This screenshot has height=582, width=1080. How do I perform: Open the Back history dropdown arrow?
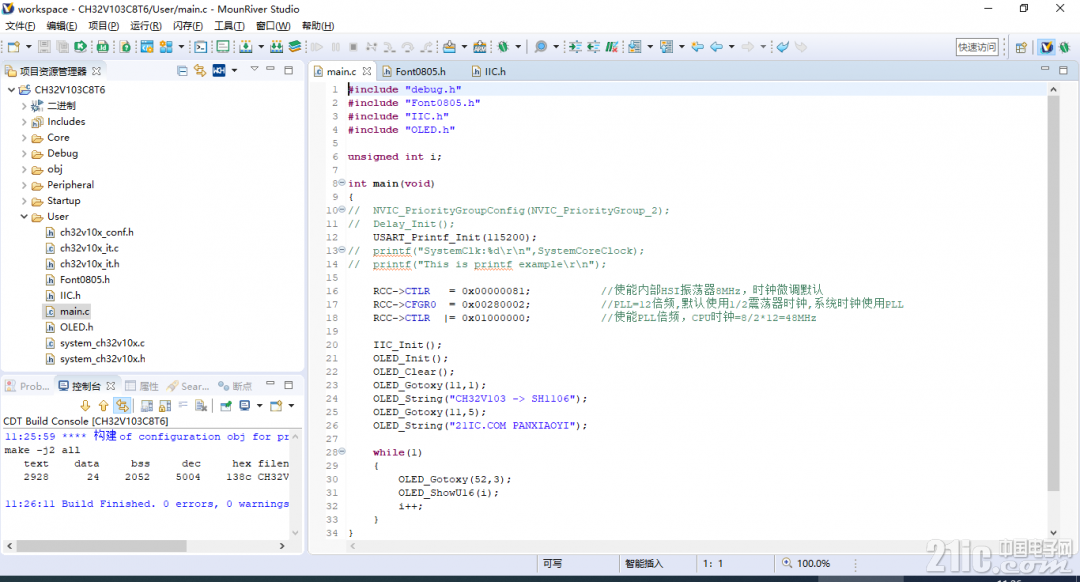click(x=731, y=47)
